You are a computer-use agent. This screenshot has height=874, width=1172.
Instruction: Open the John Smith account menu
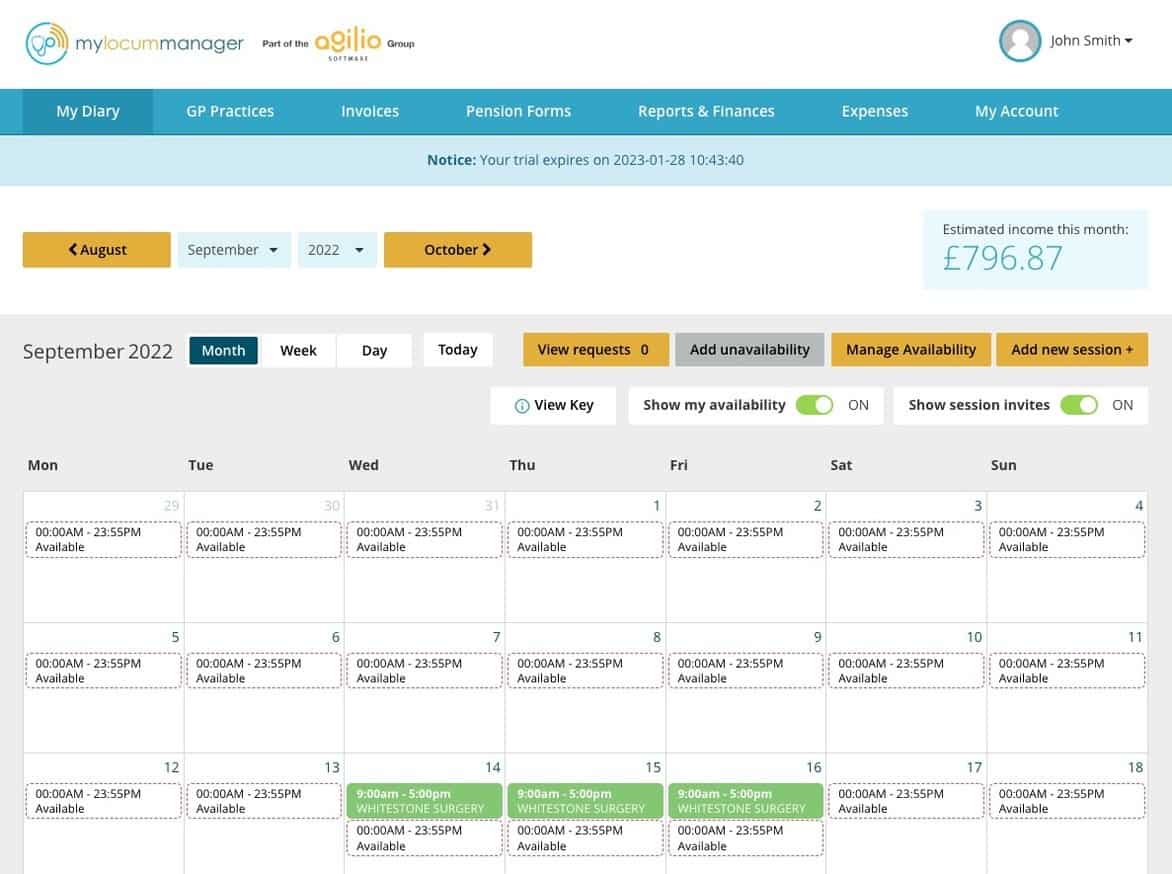coord(1085,42)
